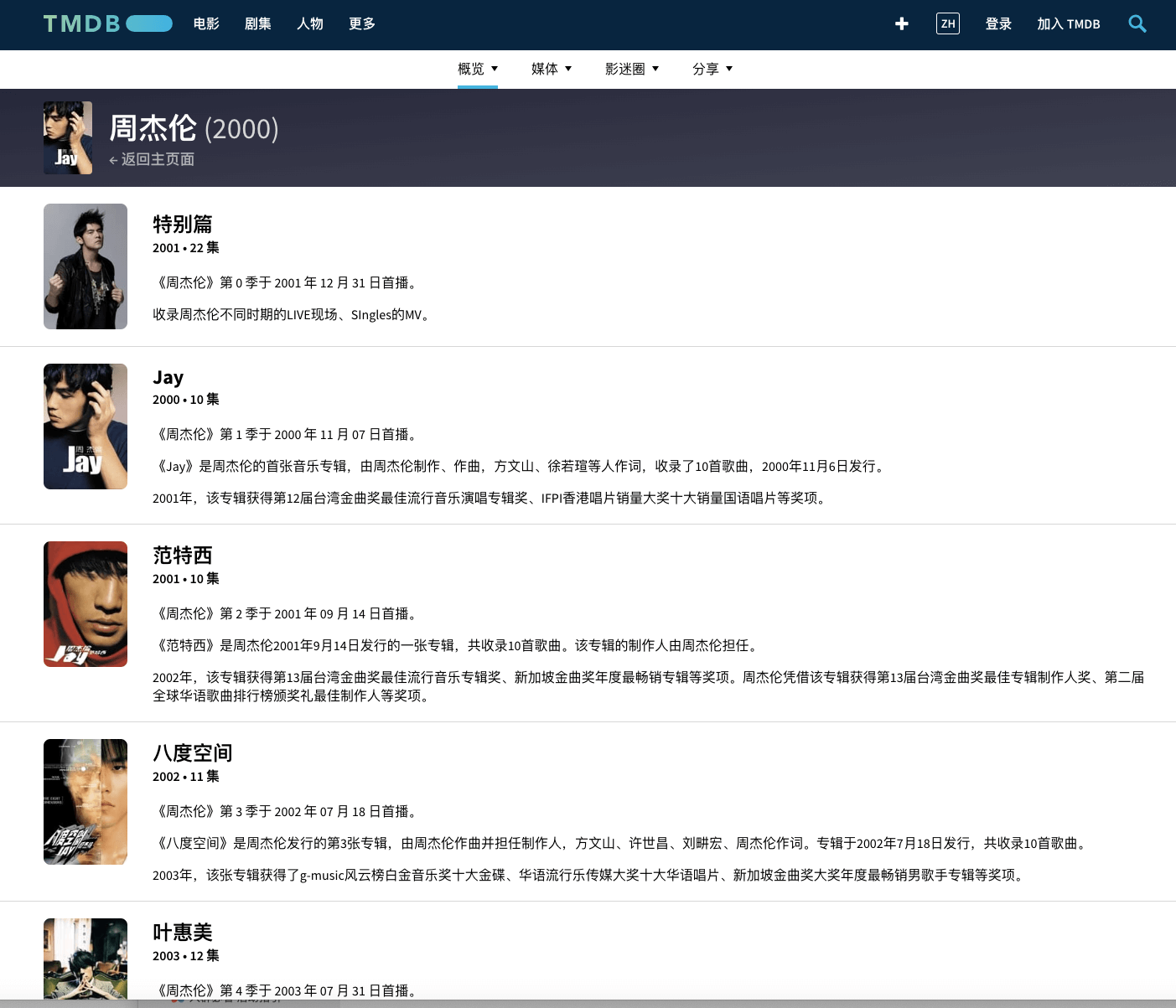The image size is (1176, 1008).
Task: Click the plus icon to add content
Action: (x=902, y=23)
